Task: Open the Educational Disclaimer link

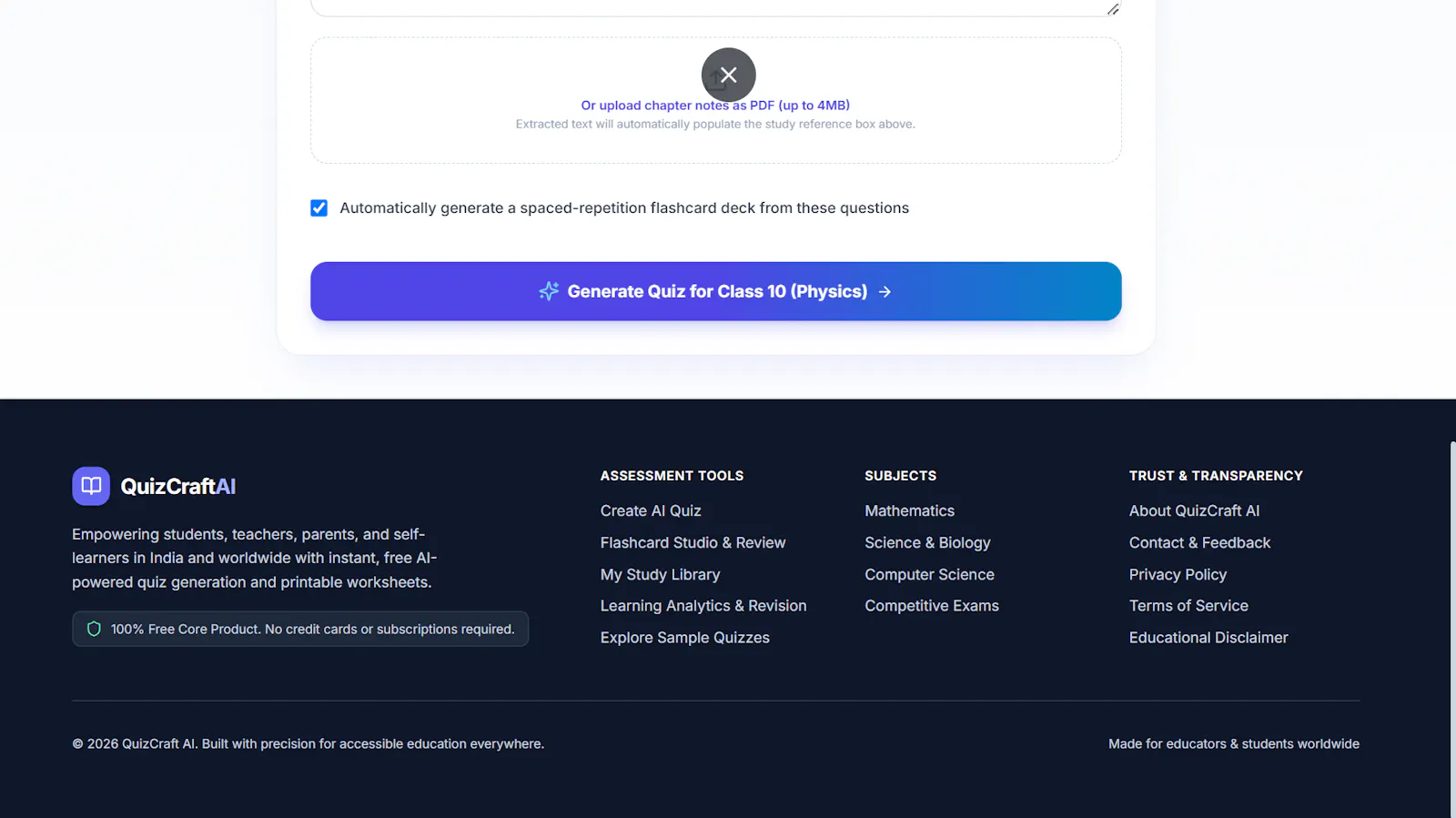Action: (1208, 638)
